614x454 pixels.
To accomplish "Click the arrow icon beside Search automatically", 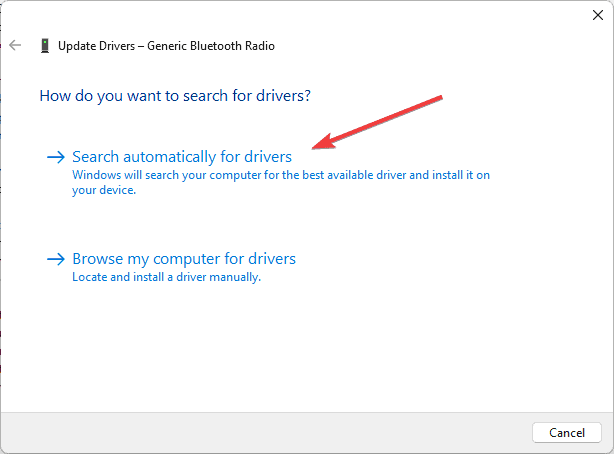I will tap(56, 157).
